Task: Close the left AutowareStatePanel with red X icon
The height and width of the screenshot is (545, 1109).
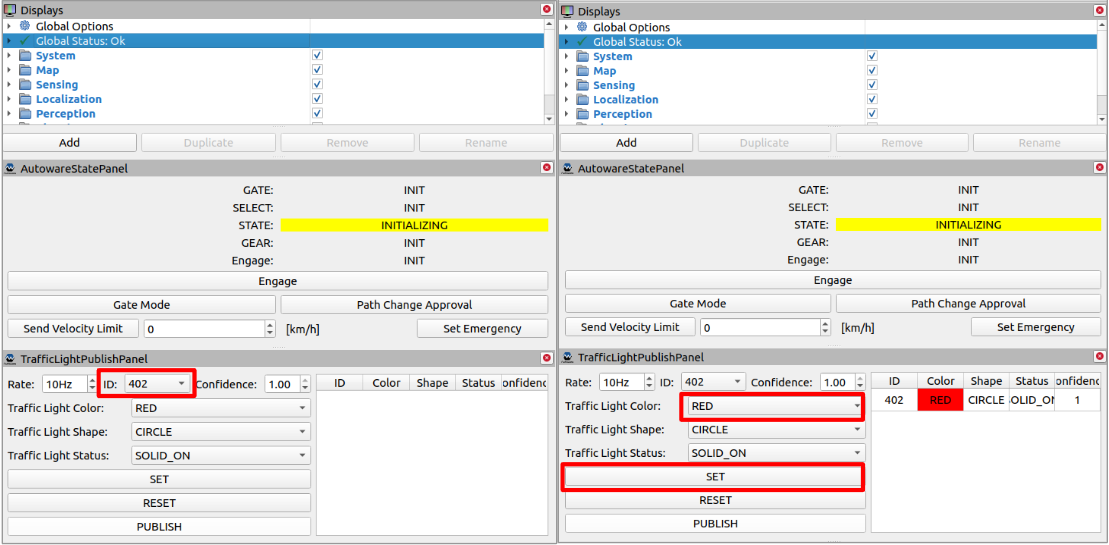Action: (547, 169)
